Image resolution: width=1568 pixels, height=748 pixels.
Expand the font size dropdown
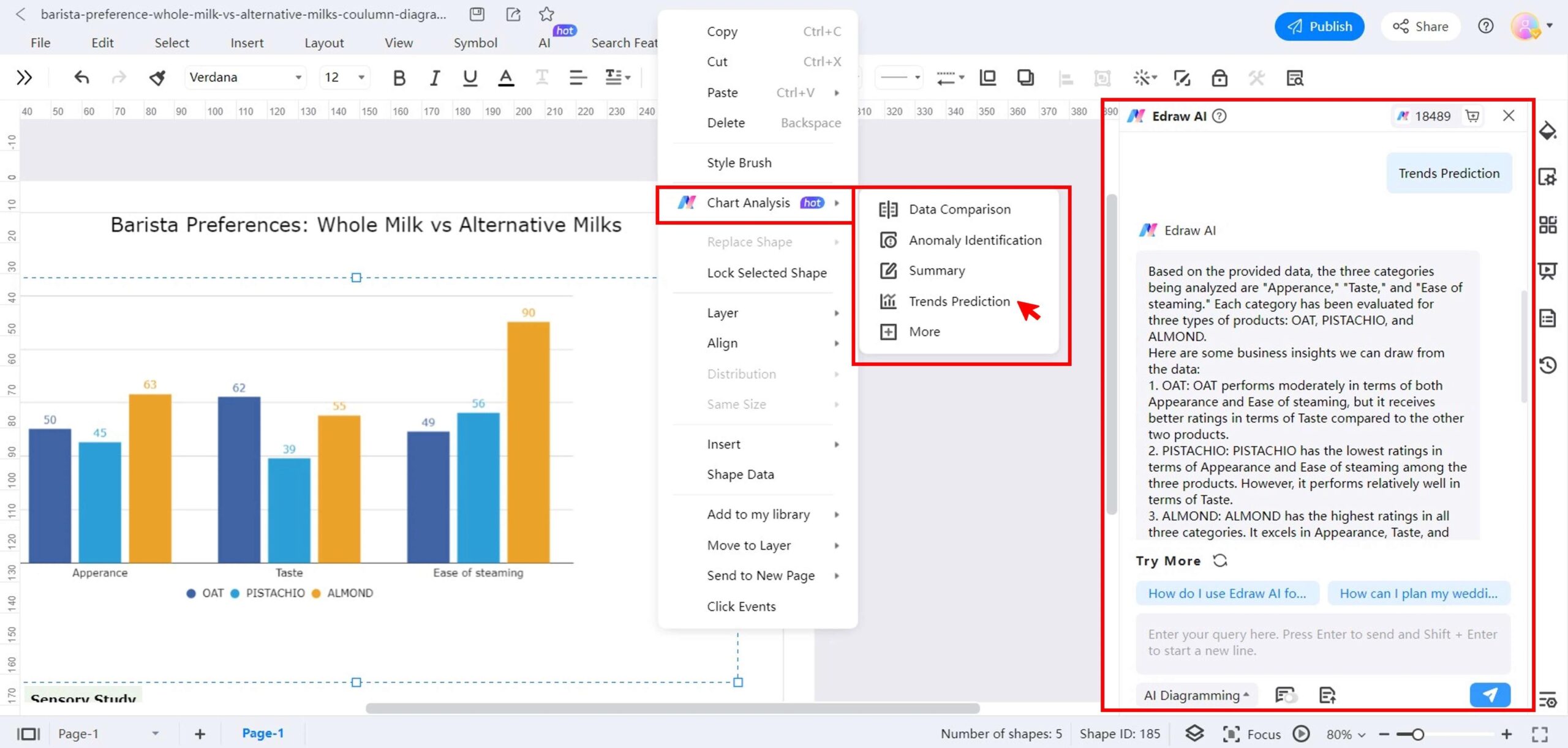click(x=344, y=77)
